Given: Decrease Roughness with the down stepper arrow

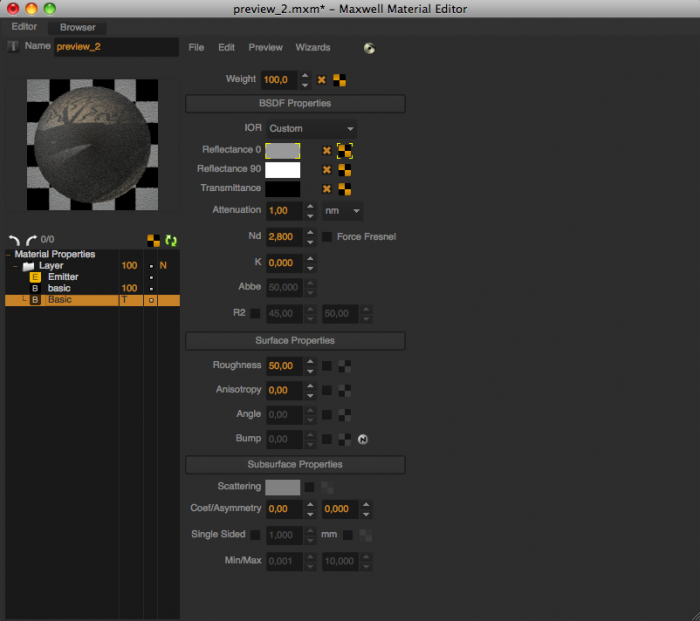Looking at the screenshot, I should coord(310,371).
